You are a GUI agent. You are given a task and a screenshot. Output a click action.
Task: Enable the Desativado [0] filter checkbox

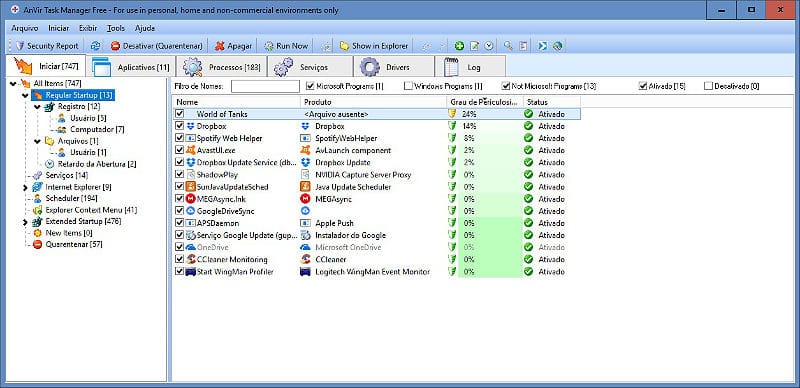(708, 86)
